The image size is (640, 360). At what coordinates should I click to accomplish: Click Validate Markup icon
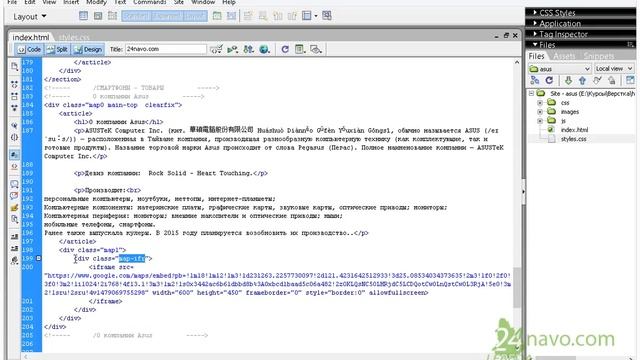216,49
